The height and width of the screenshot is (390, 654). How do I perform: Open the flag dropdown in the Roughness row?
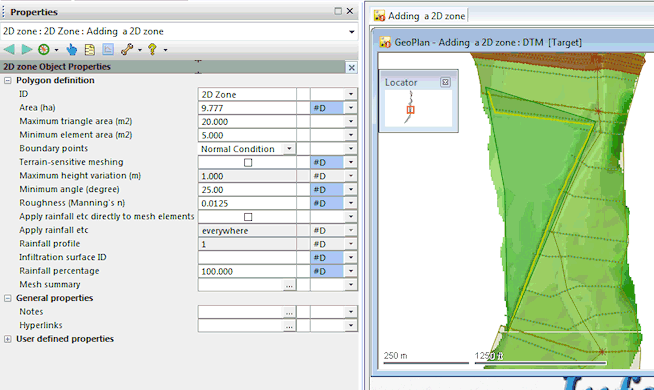(x=351, y=203)
